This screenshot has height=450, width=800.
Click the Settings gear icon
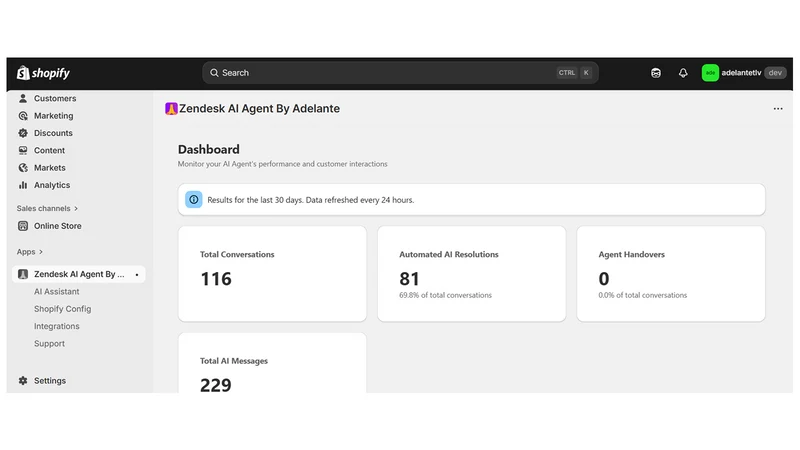[x=23, y=381]
